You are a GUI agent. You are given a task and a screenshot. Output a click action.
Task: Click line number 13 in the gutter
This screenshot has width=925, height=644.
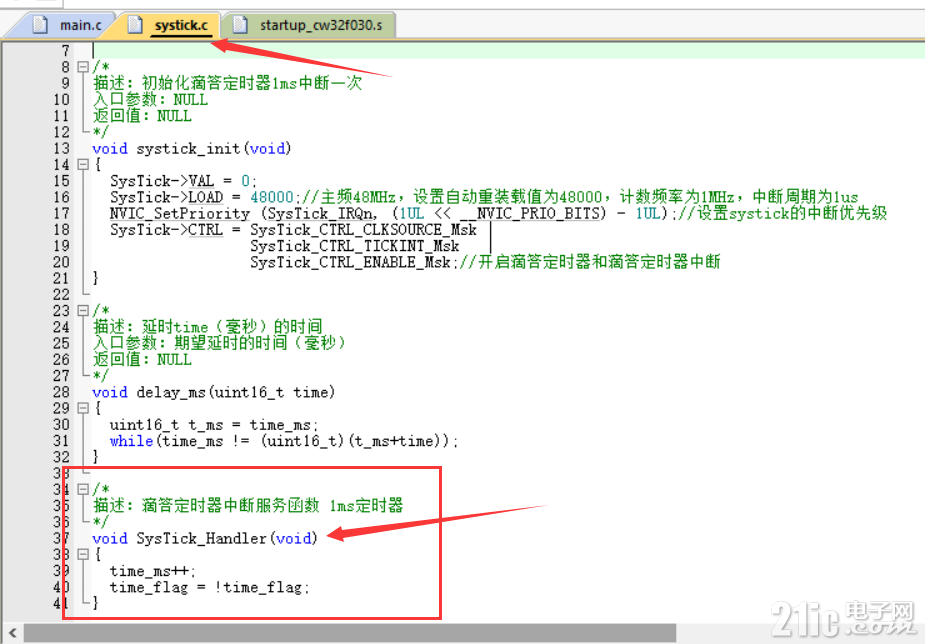[61, 149]
